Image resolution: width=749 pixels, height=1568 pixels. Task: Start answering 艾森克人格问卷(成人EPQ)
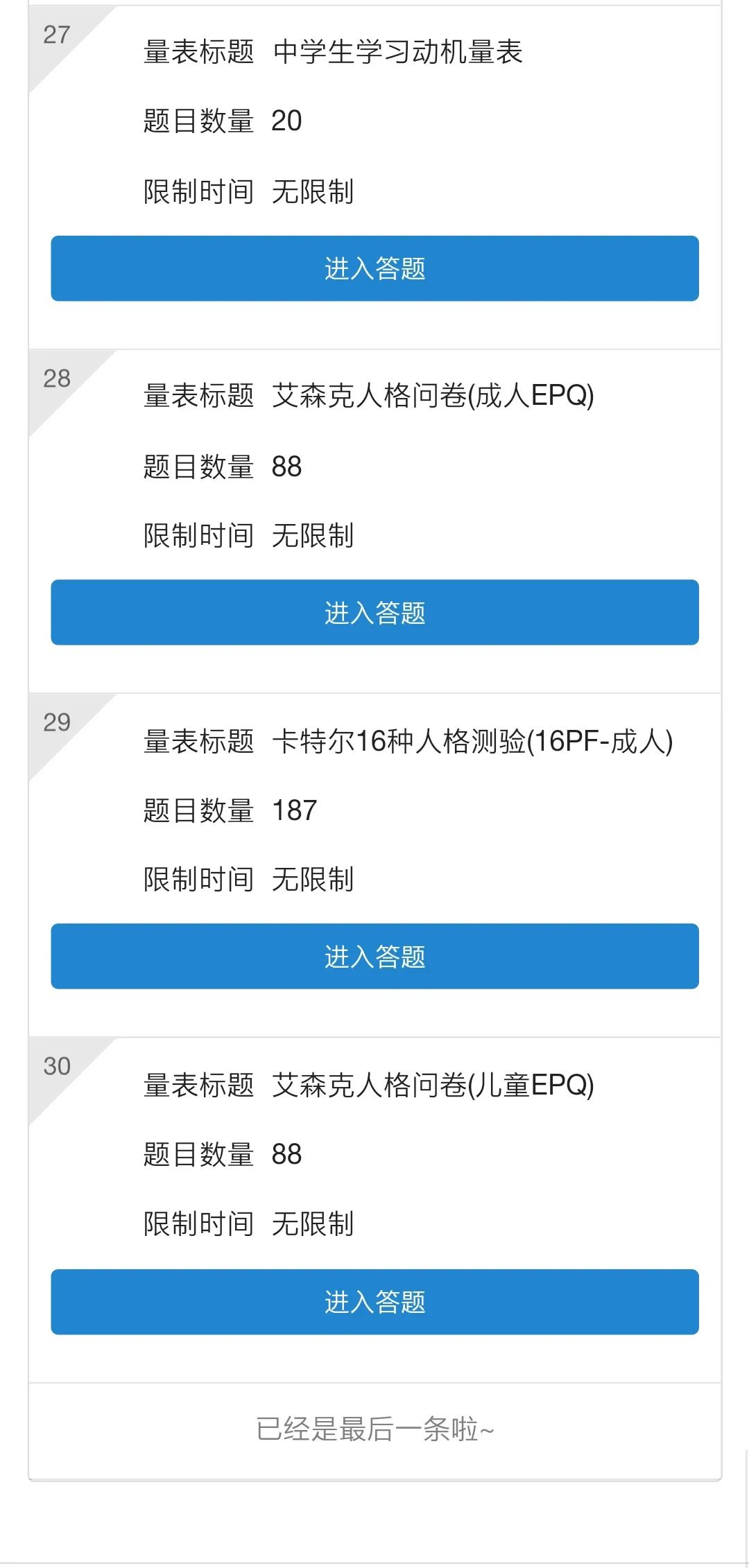[374, 612]
